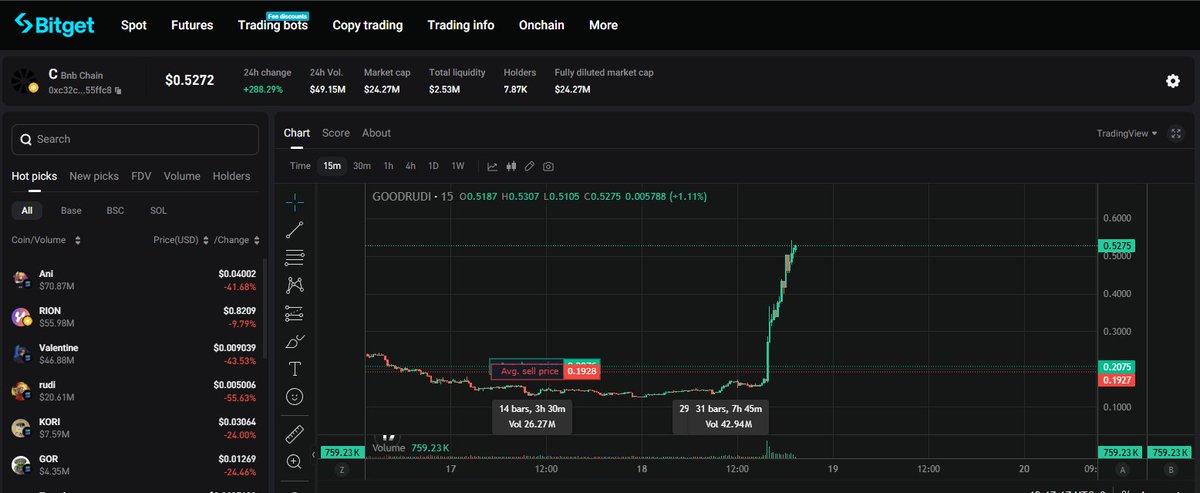Activate the zoom in tool

tap(295, 461)
